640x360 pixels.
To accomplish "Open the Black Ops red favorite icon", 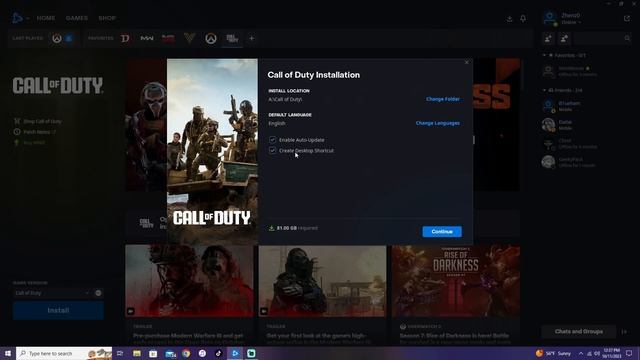I will pos(168,38).
